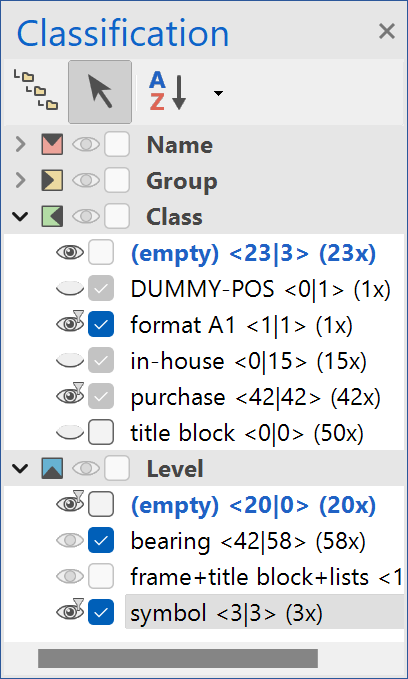
Task: Toggle eye of frame+title block+lists level
Action: (70, 576)
